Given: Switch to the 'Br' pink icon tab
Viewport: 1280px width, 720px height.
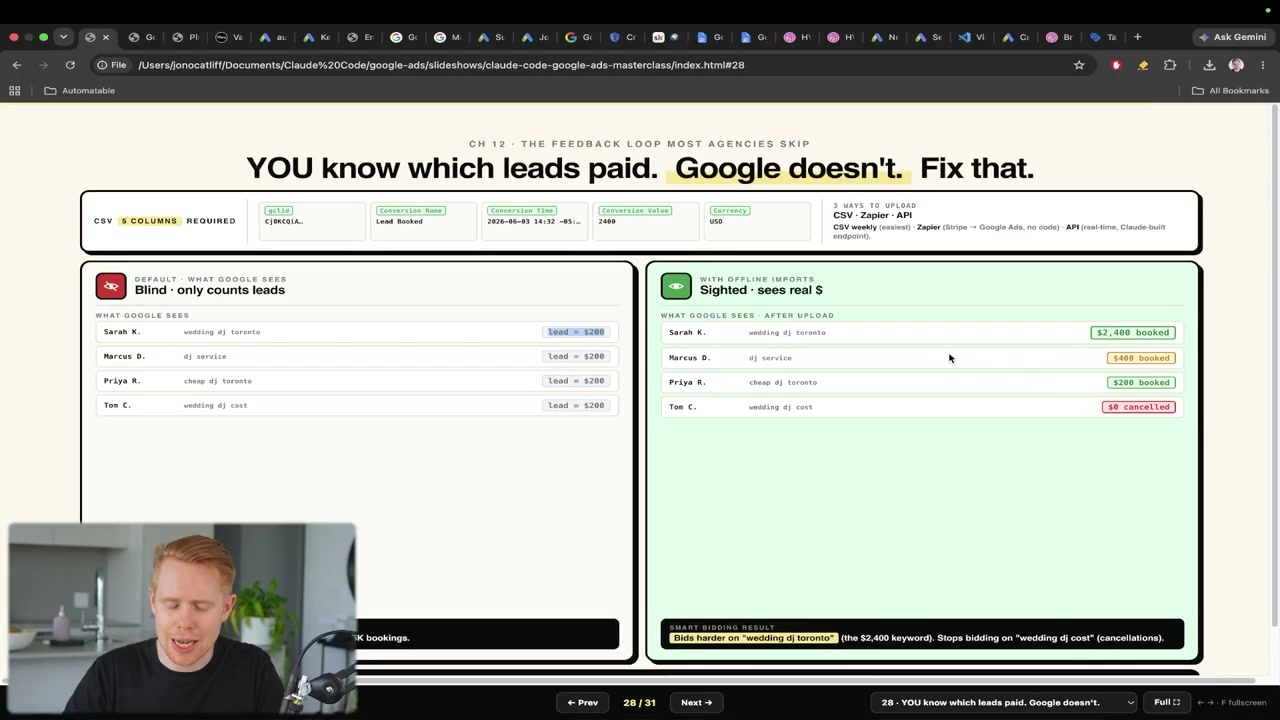Looking at the screenshot, I should coord(1059,37).
